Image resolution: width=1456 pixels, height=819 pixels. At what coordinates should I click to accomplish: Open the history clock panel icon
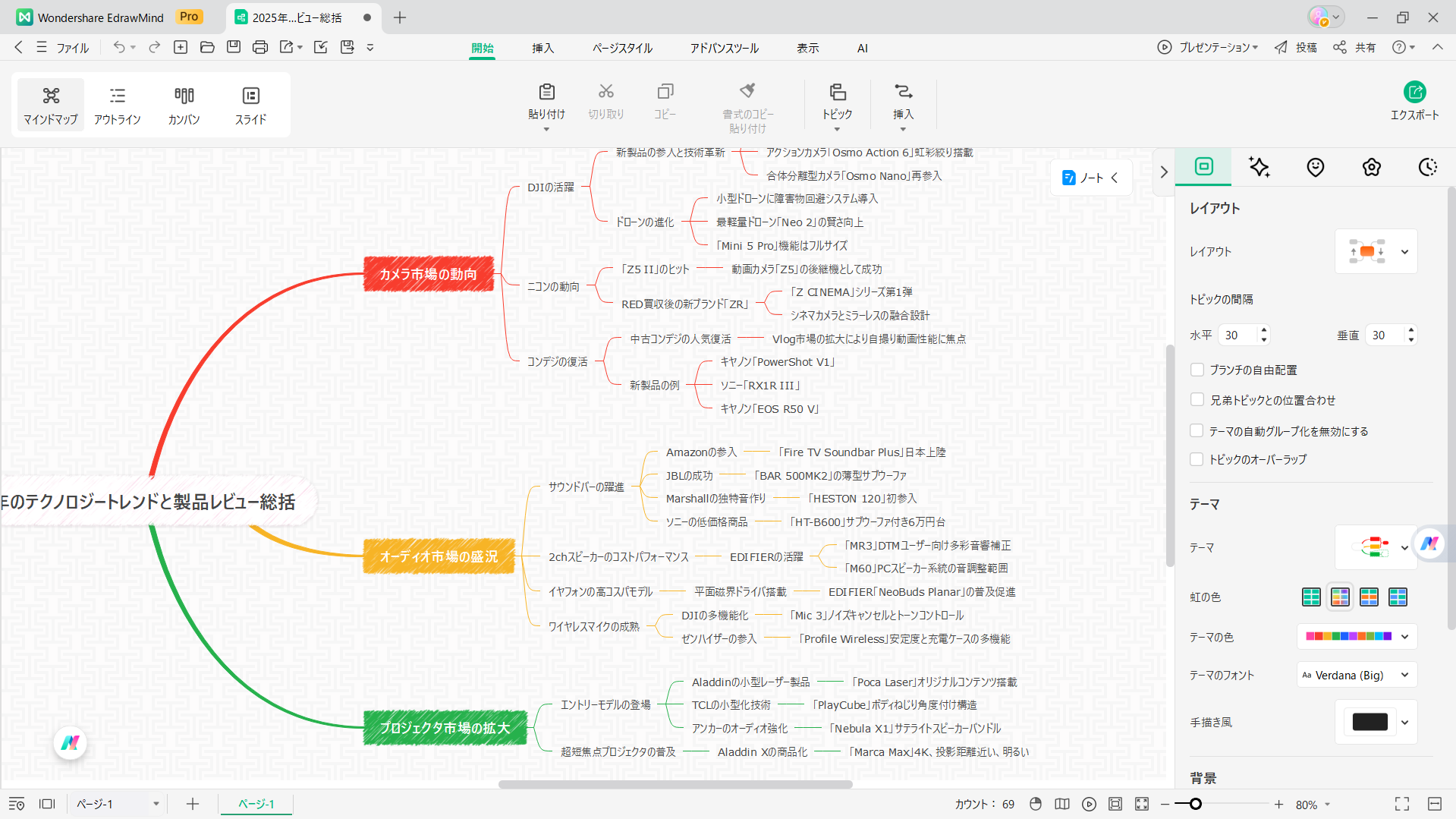point(1427,167)
